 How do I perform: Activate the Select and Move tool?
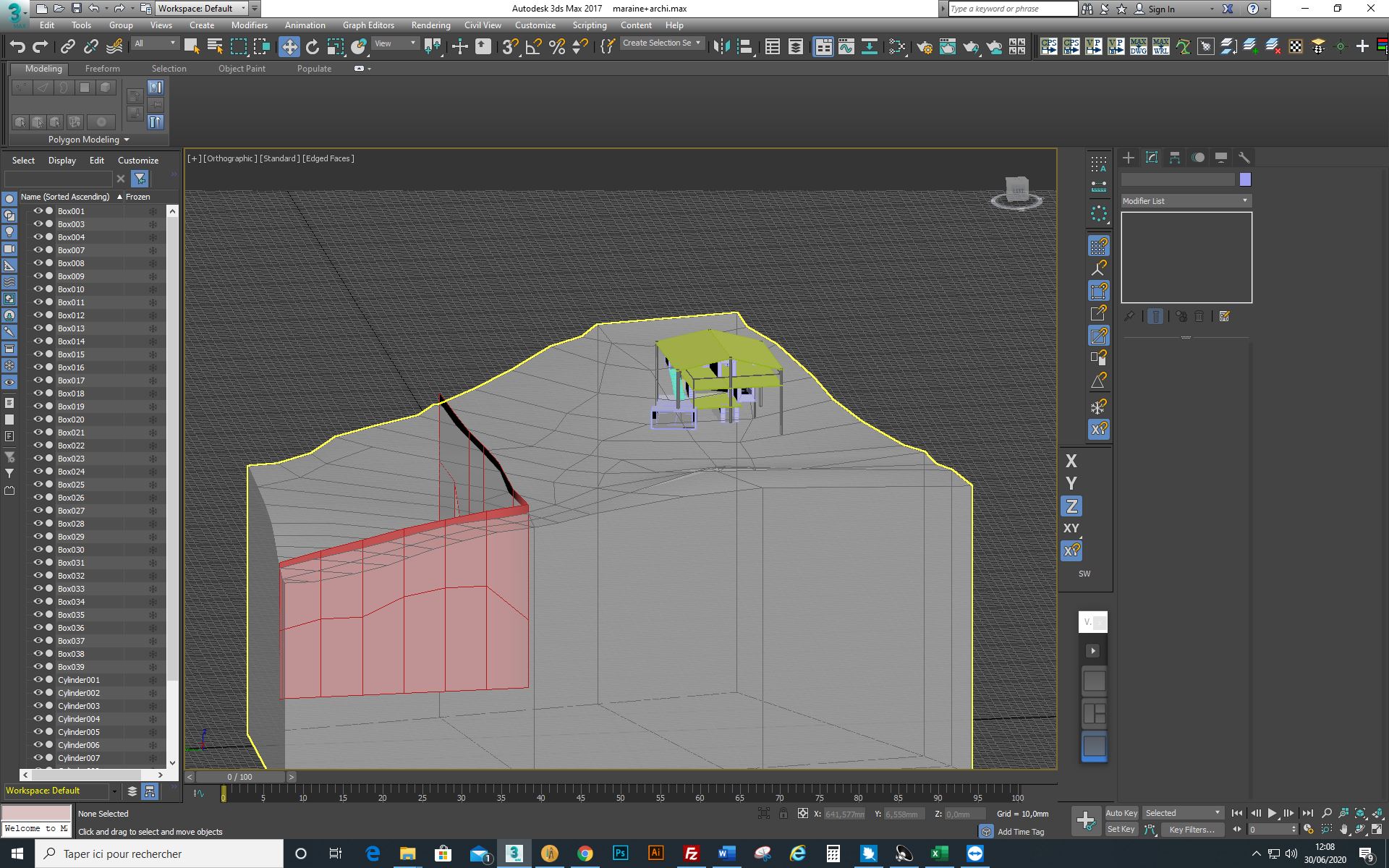[x=289, y=46]
